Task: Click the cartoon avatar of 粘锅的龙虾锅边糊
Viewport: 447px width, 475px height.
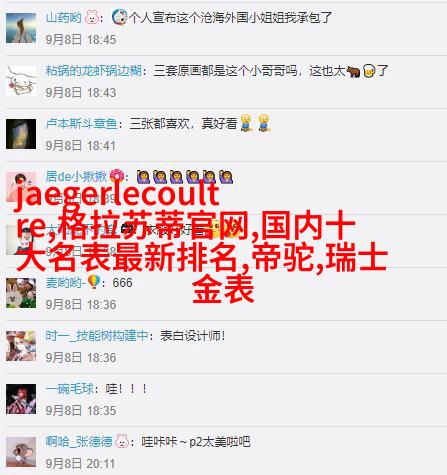Action: [21, 81]
